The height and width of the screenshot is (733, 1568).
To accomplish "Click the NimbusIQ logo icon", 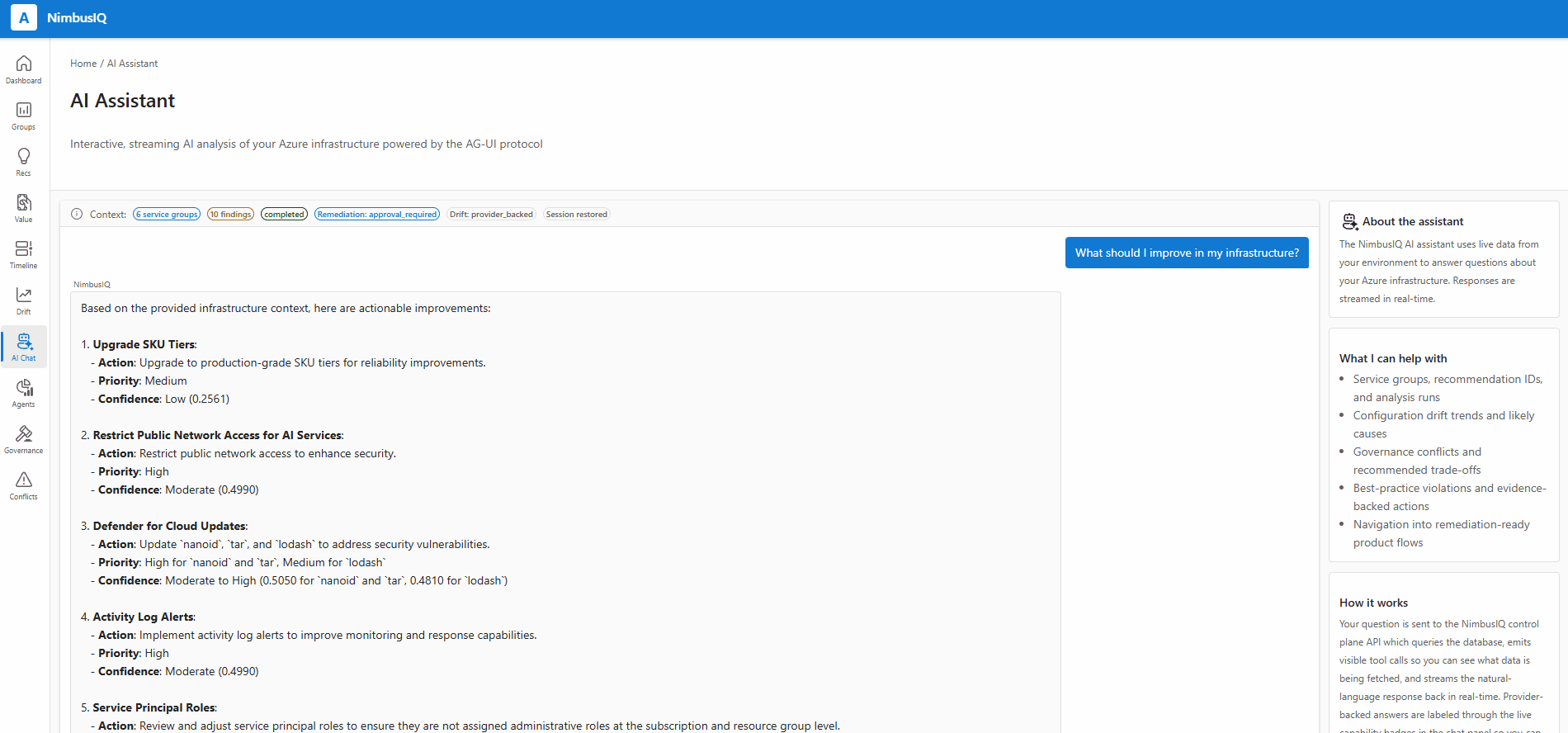I will point(23,17).
